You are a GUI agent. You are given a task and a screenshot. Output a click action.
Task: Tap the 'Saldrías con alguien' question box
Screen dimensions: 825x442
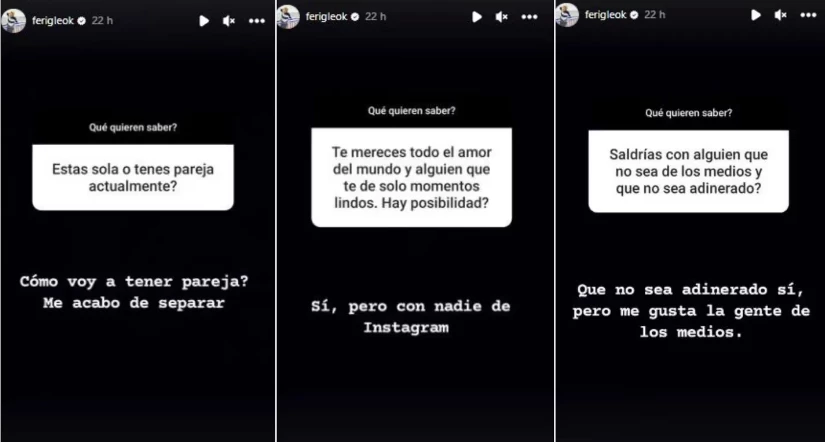689,172
